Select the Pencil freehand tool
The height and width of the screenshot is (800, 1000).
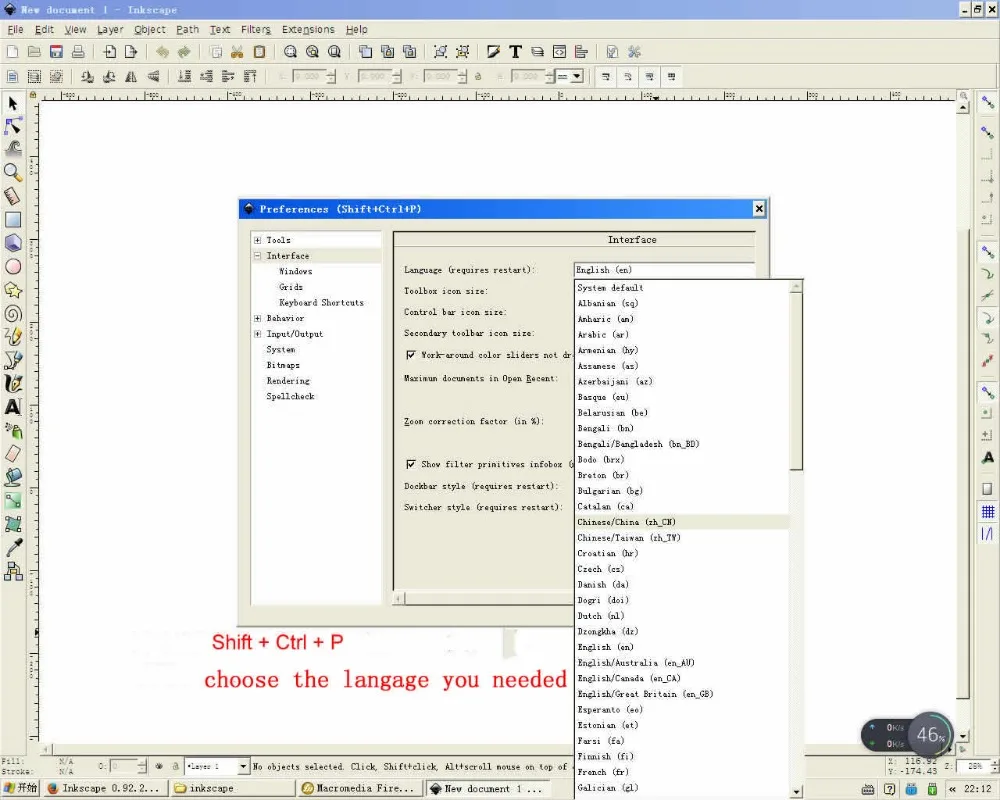(x=13, y=336)
